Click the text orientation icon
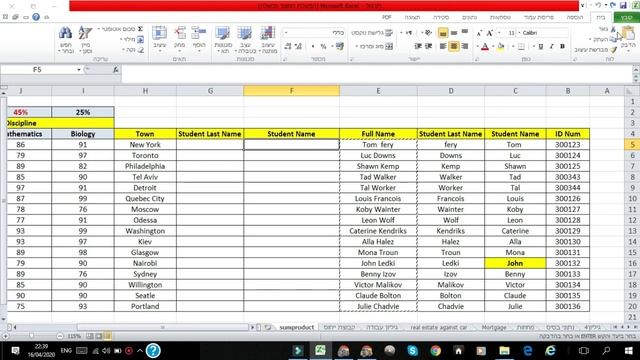This screenshot has height=360, width=640. click(428, 33)
